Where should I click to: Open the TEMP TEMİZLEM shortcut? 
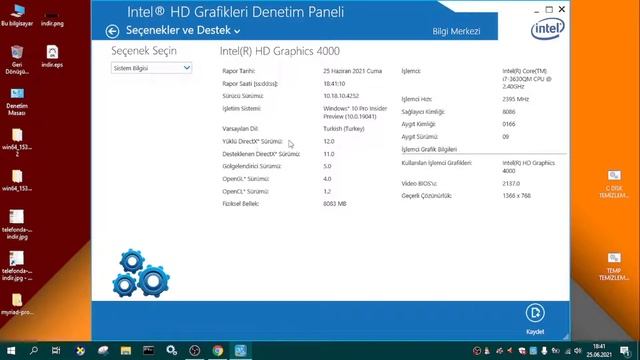614,266
